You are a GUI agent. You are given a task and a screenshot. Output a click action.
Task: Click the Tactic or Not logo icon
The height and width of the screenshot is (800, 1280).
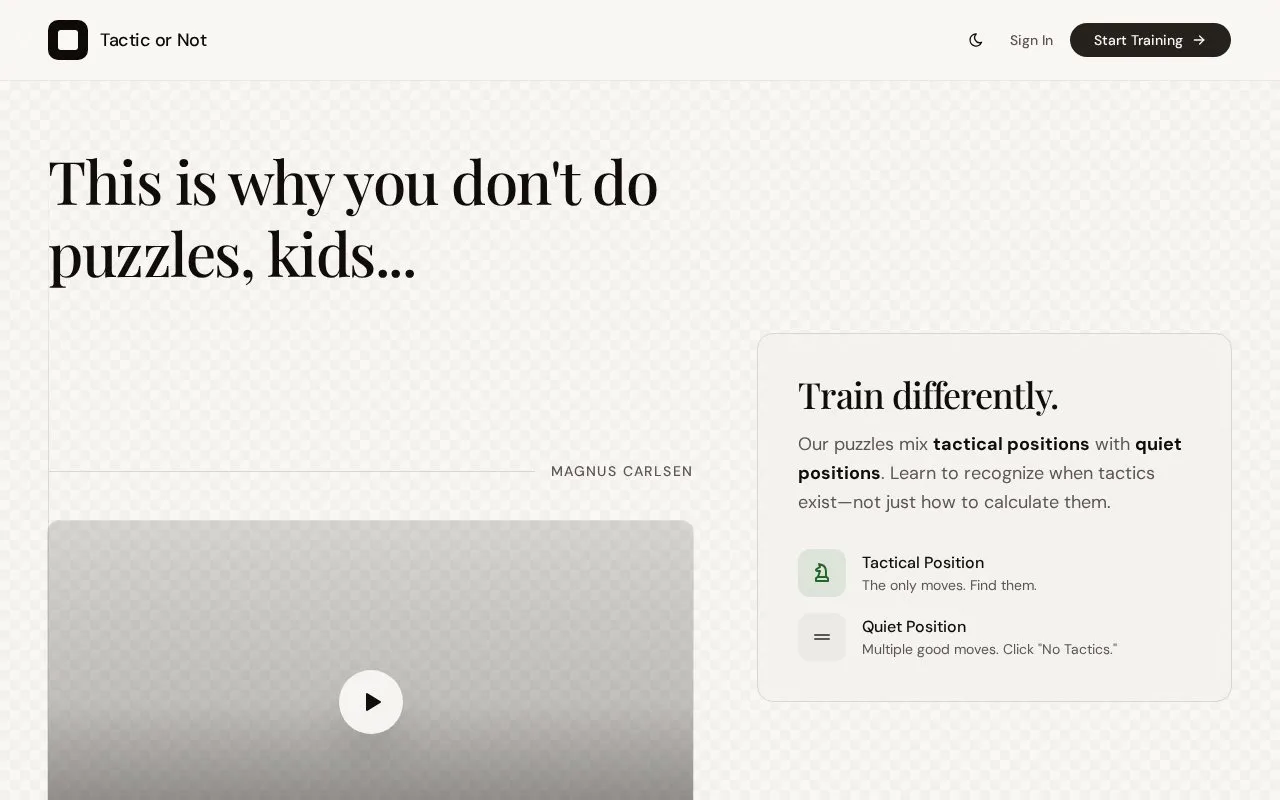[x=68, y=40]
